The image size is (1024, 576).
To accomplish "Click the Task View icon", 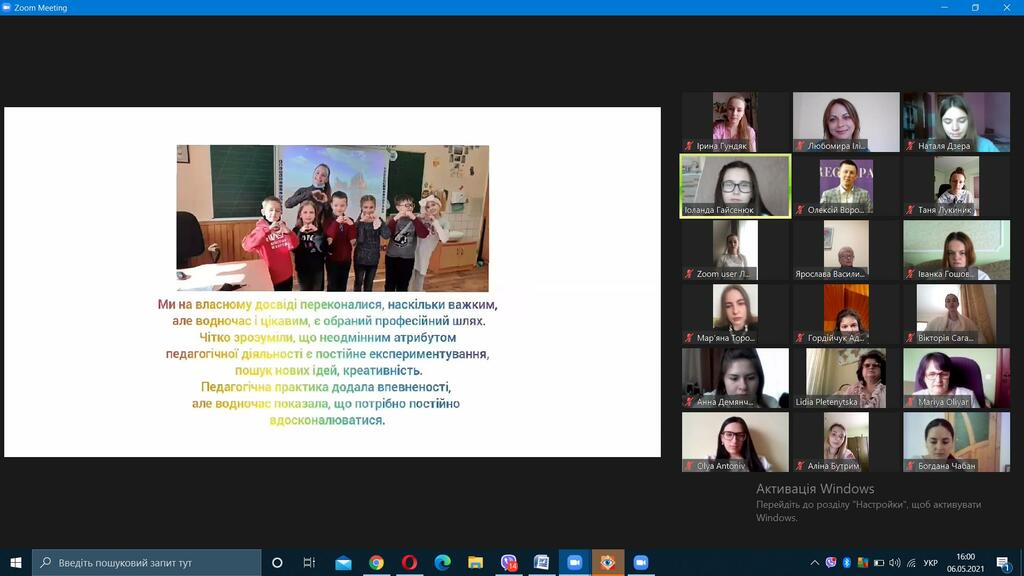I will tap(309, 562).
